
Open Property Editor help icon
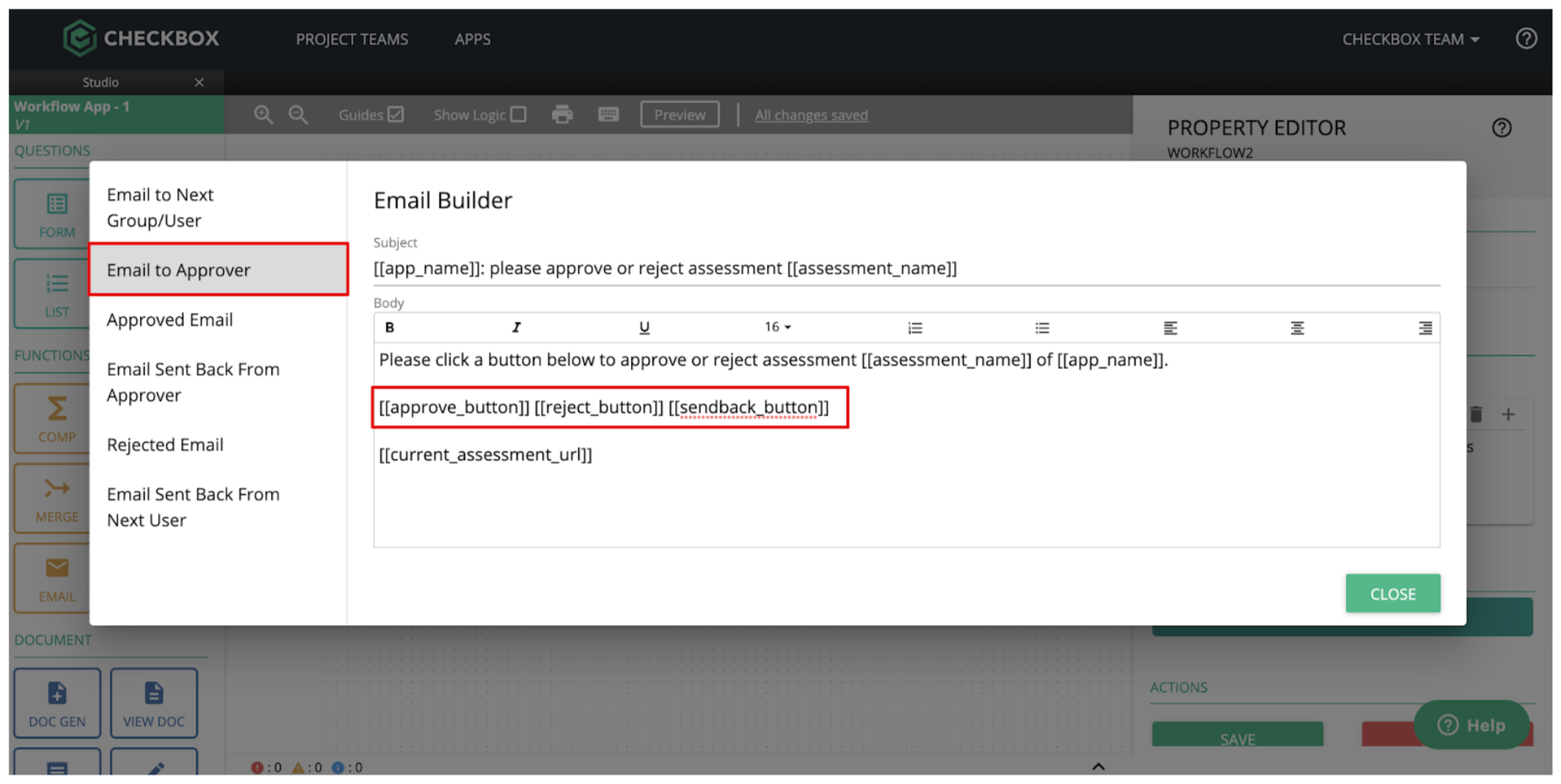[1502, 128]
